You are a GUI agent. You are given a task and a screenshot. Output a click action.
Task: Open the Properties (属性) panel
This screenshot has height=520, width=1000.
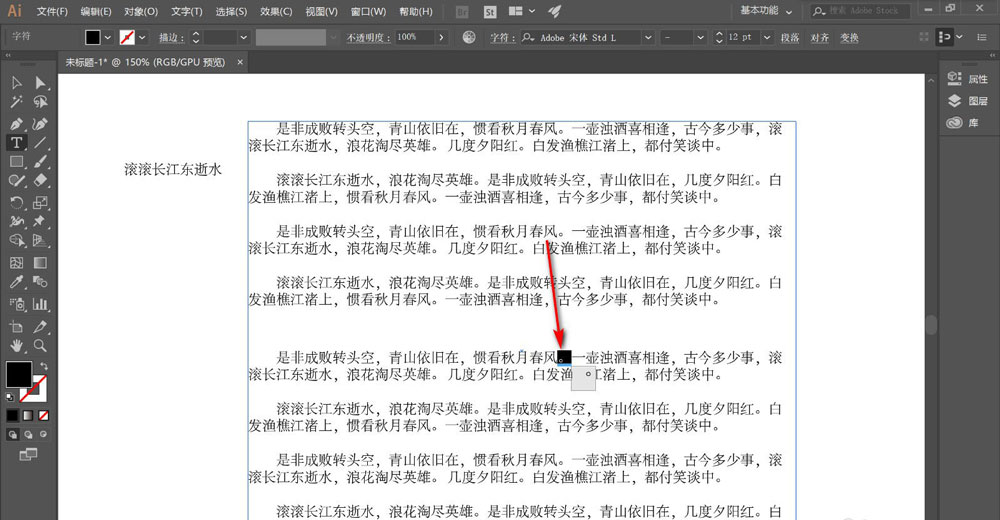[x=968, y=79]
